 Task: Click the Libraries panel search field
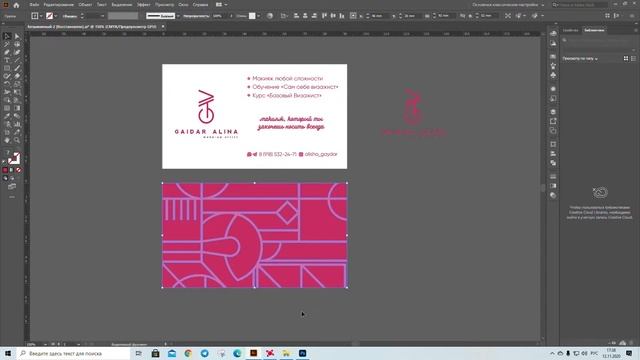tap(599, 40)
